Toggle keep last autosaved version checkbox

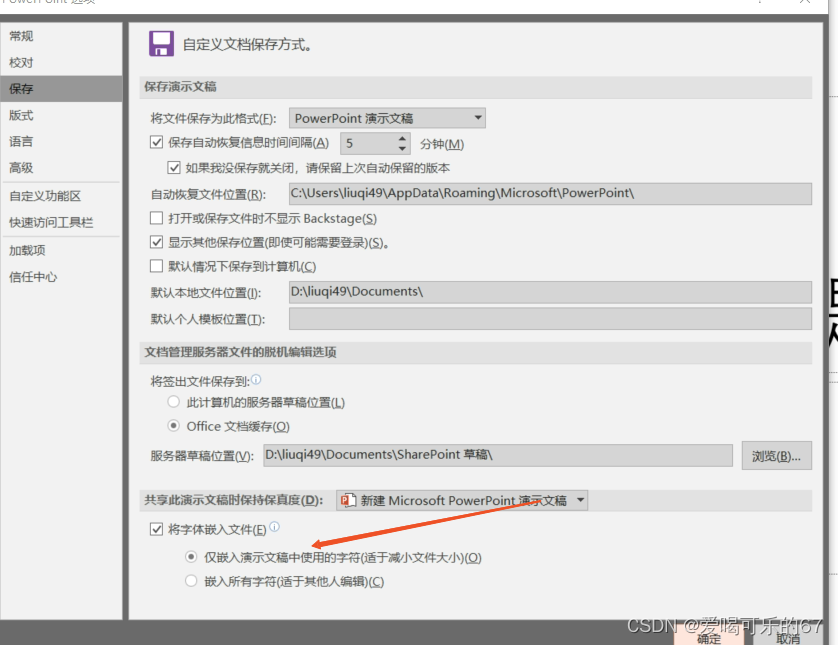174,168
